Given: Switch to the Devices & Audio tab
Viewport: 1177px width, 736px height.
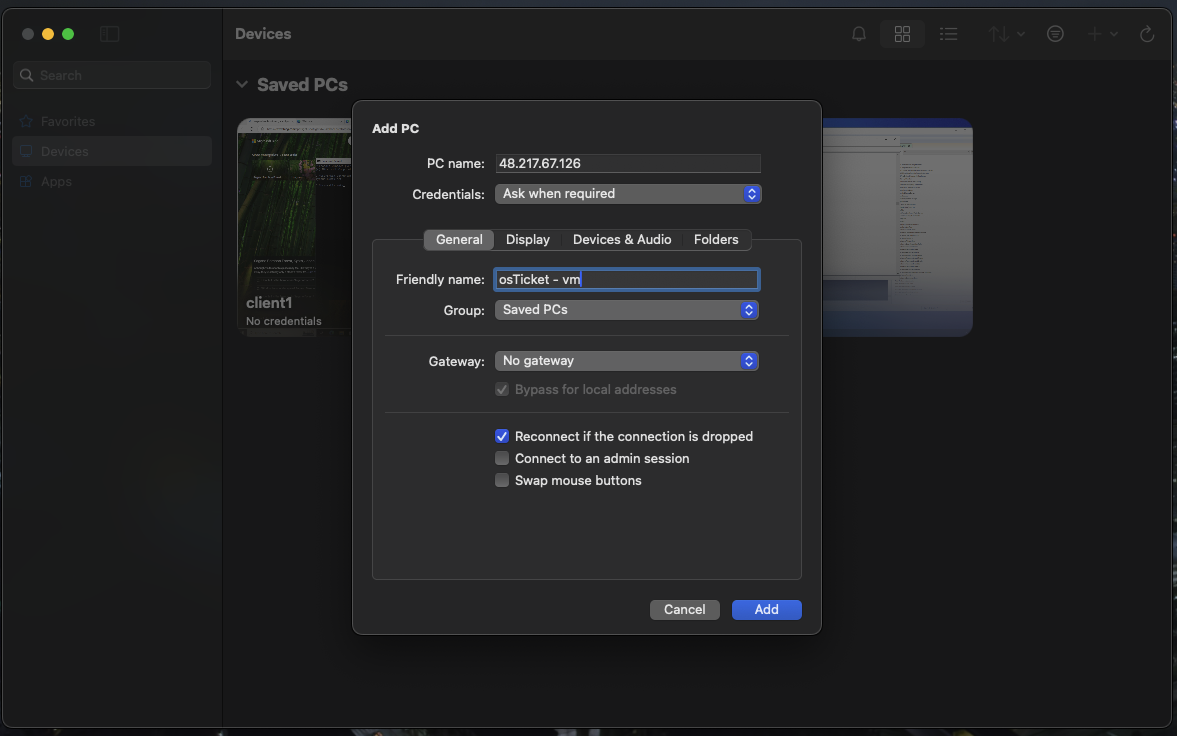Looking at the screenshot, I should click(622, 240).
